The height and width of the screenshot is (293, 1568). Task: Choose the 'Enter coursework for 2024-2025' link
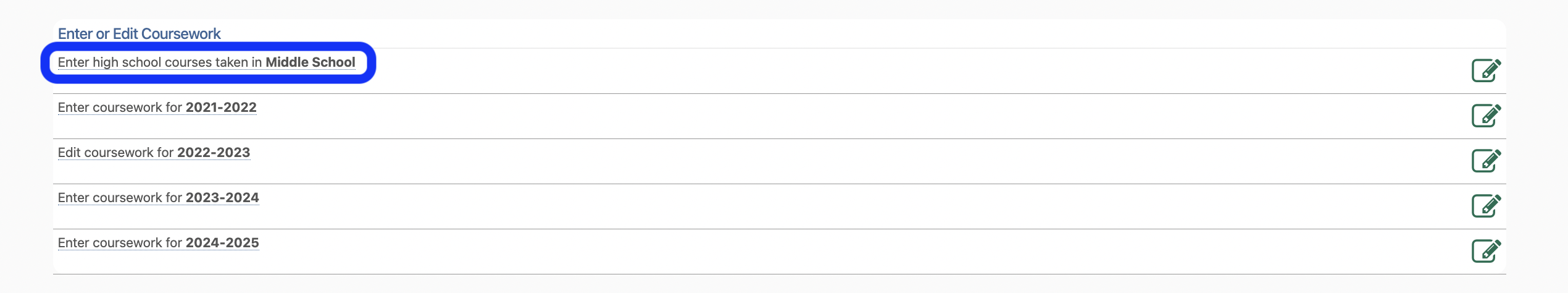click(158, 243)
